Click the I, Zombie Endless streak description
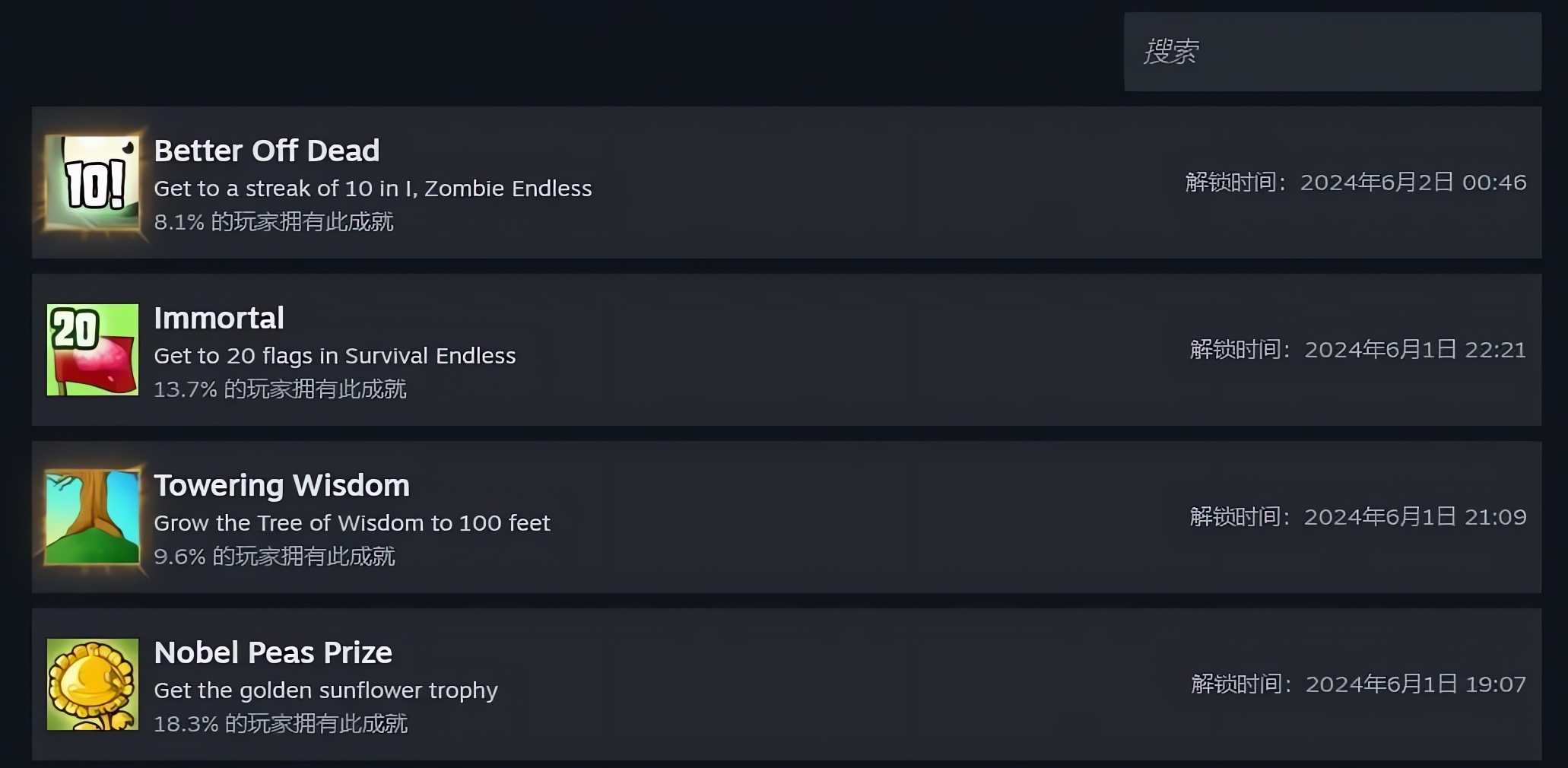1568x768 pixels. pos(373,189)
